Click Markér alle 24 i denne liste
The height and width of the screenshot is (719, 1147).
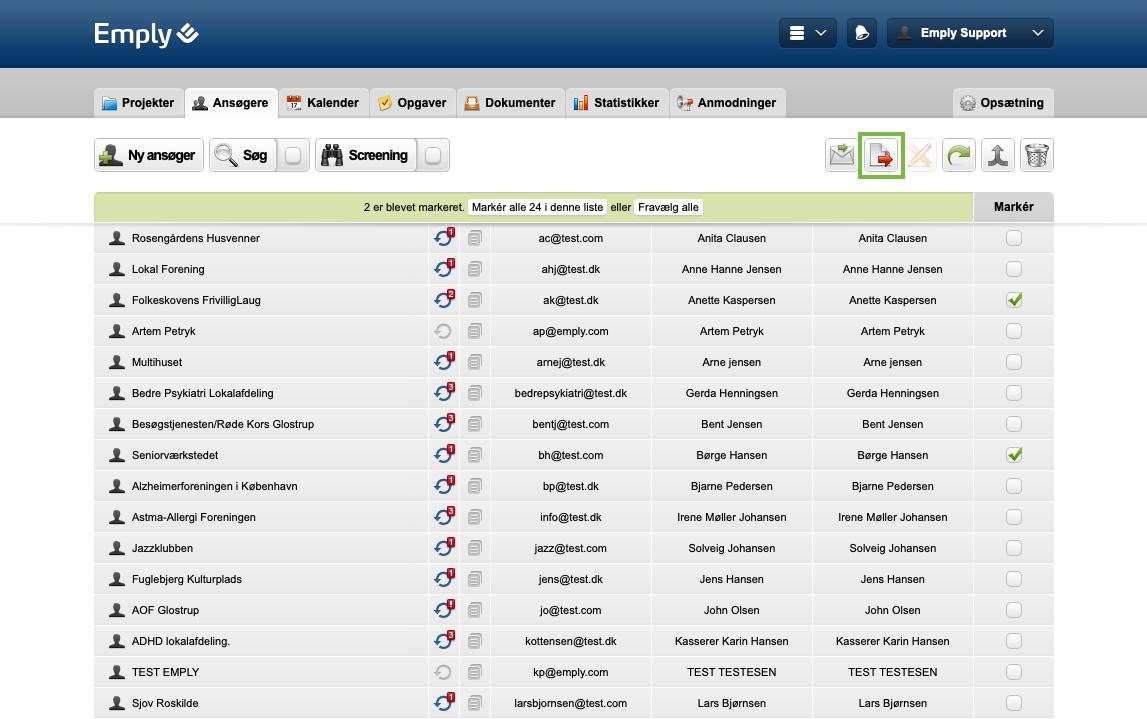coord(537,207)
